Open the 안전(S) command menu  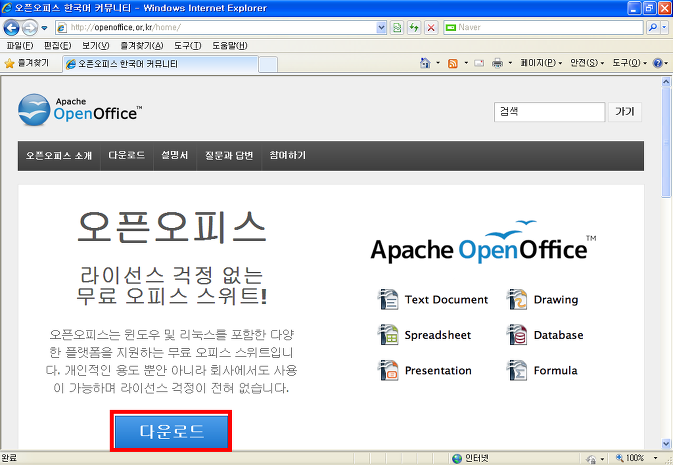[x=587, y=63]
